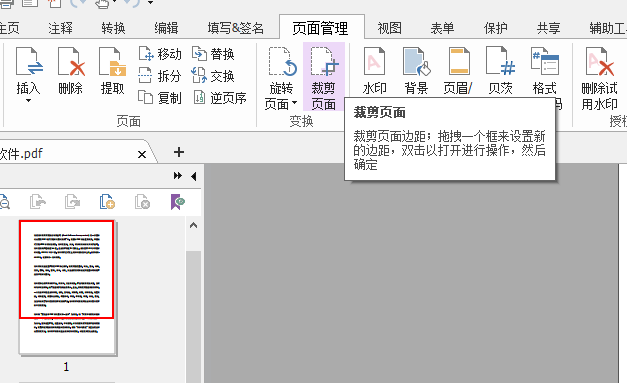Click 删除试用水印 (Remove trial watermark)
Screen dimensions: 627x383
coord(599,78)
